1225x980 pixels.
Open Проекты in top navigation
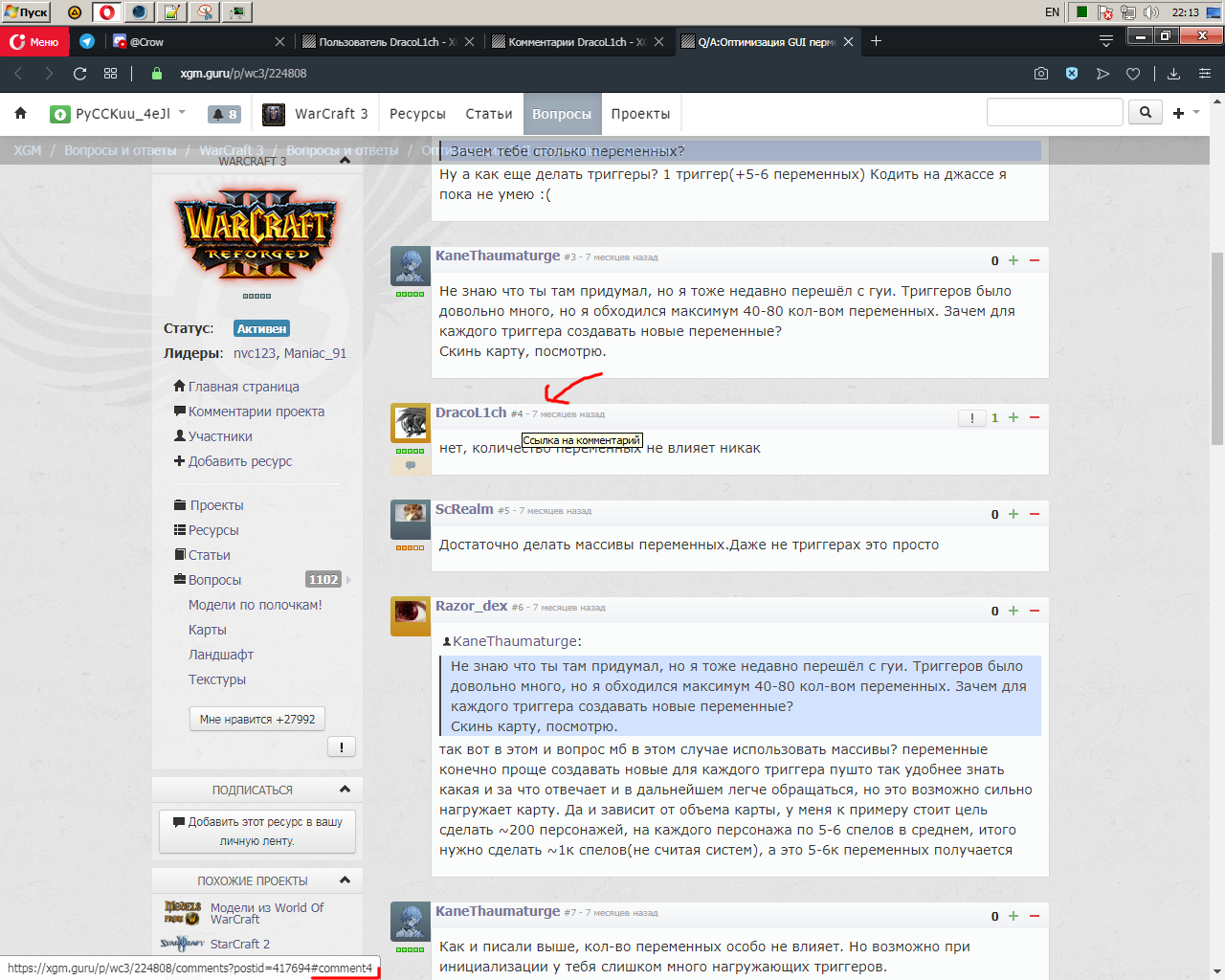640,114
